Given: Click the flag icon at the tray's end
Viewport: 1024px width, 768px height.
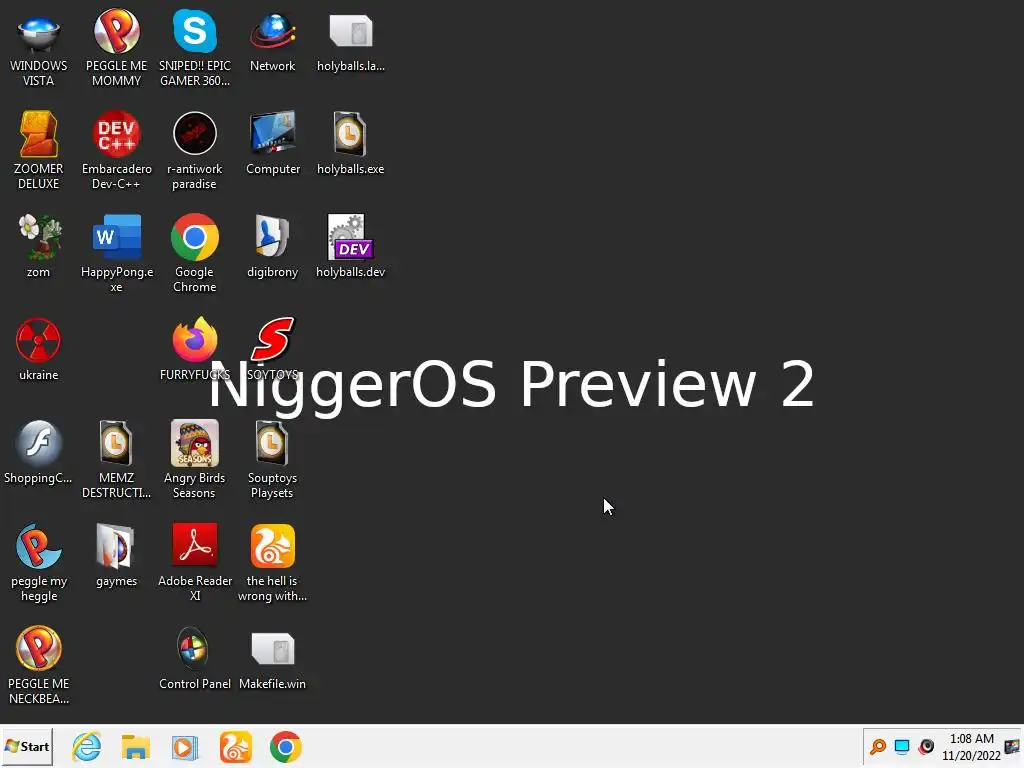Looking at the screenshot, I should pyautogui.click(x=1012, y=746).
